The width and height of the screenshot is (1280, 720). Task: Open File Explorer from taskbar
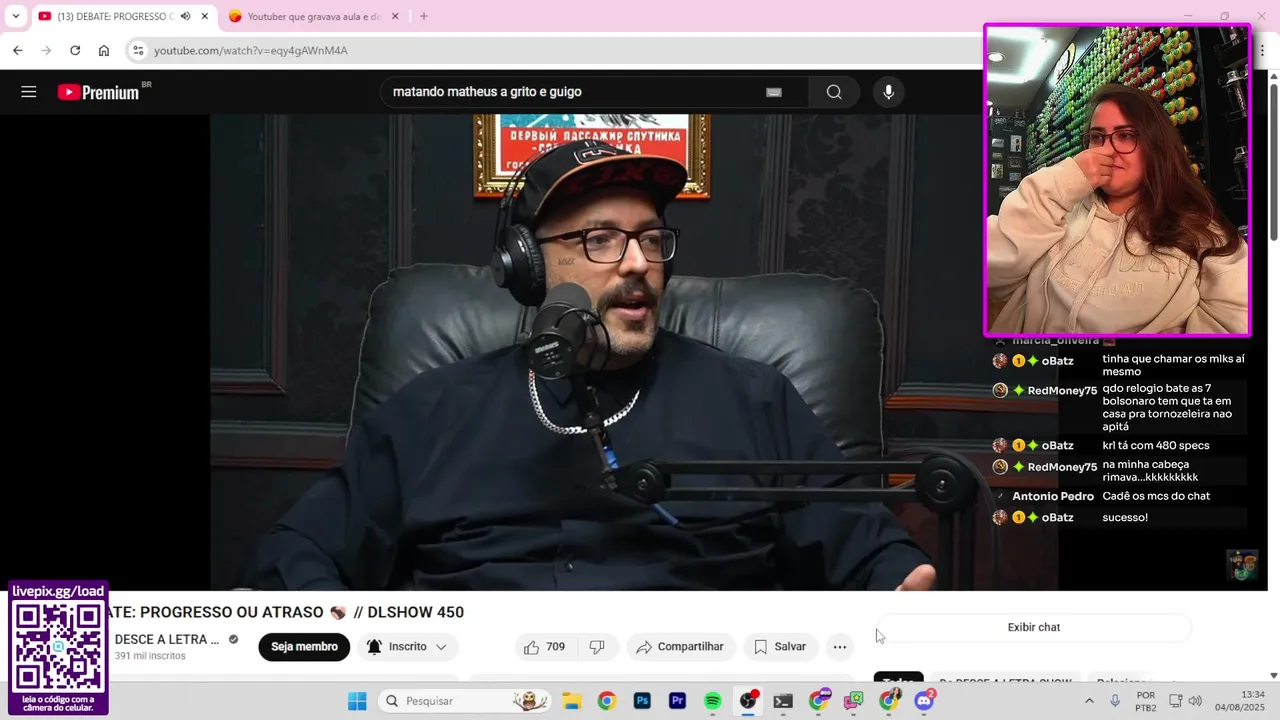tap(571, 701)
